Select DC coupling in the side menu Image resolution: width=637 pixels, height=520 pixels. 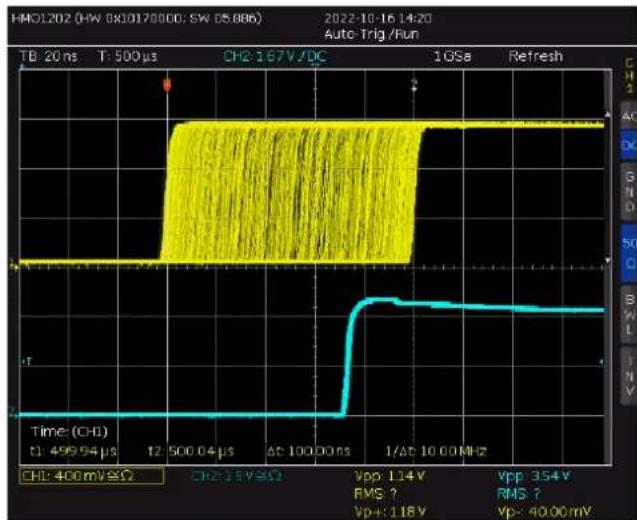point(629,145)
